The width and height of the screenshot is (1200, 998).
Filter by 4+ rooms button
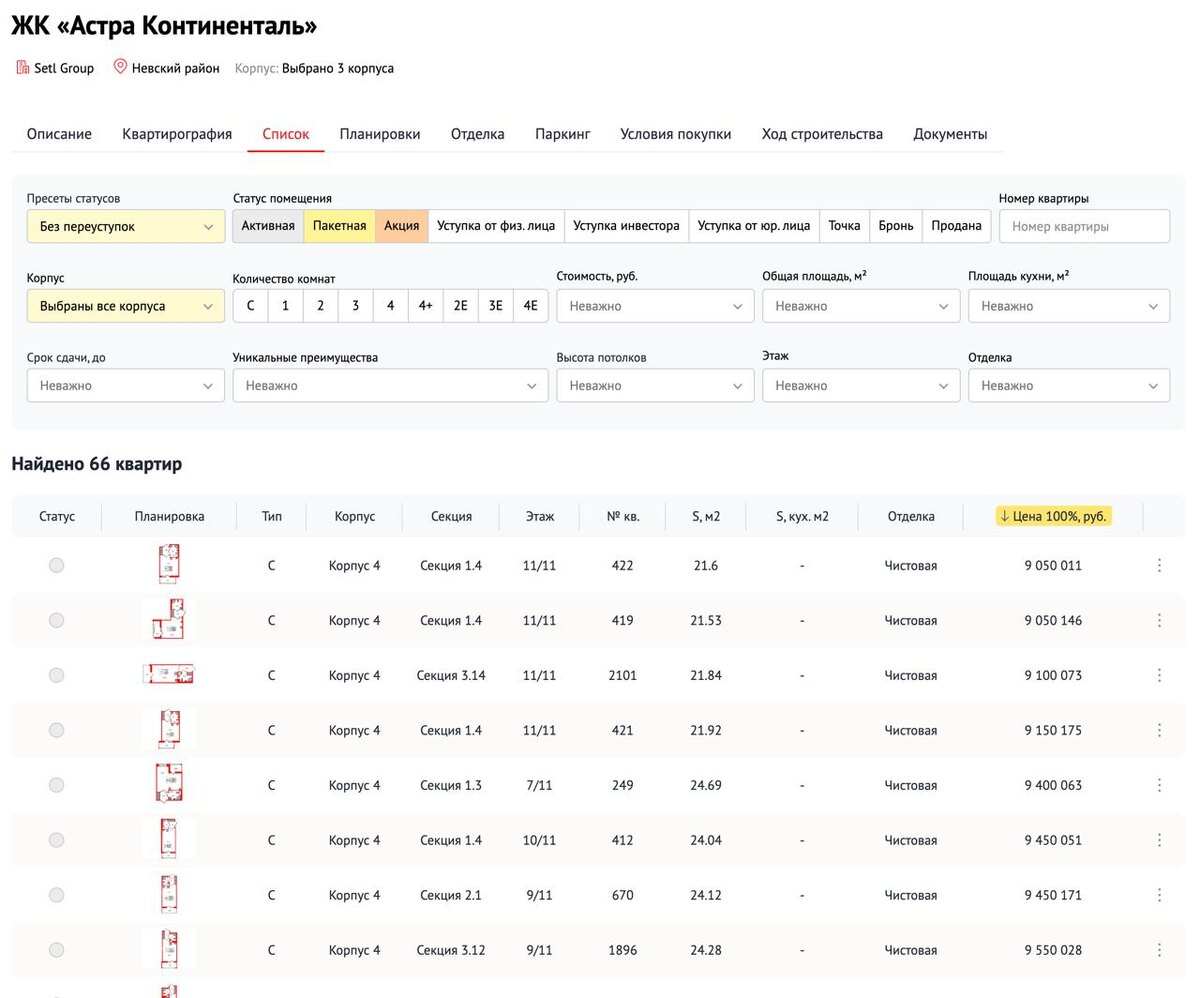click(425, 306)
